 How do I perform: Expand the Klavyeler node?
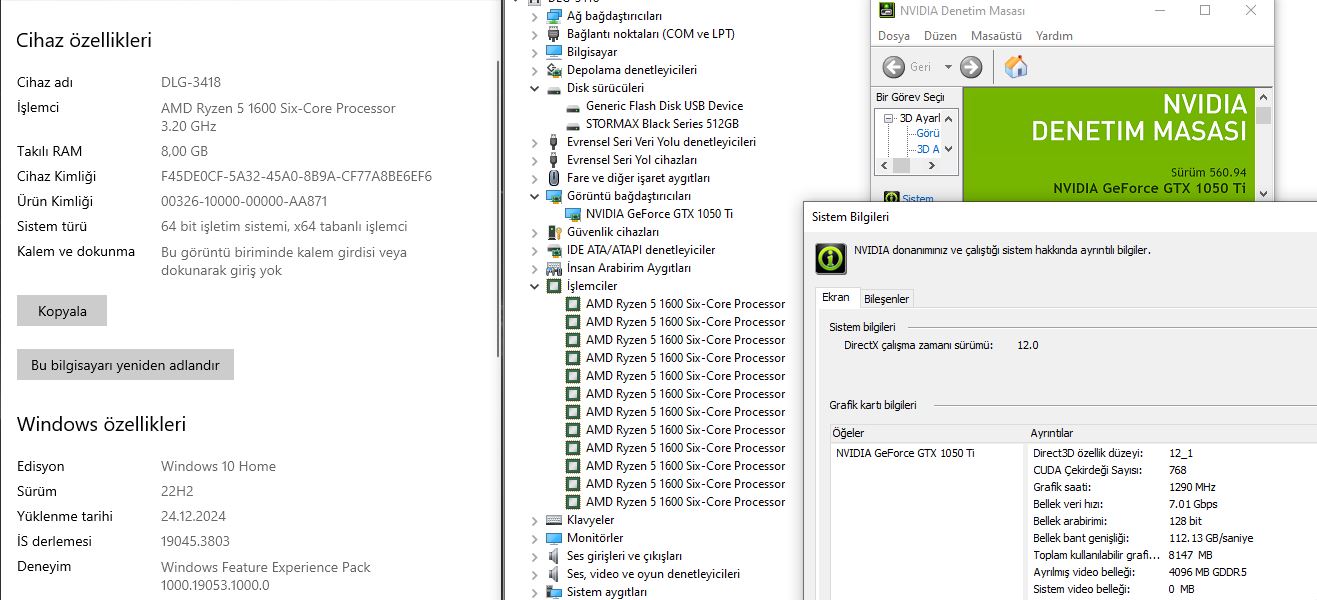point(535,520)
